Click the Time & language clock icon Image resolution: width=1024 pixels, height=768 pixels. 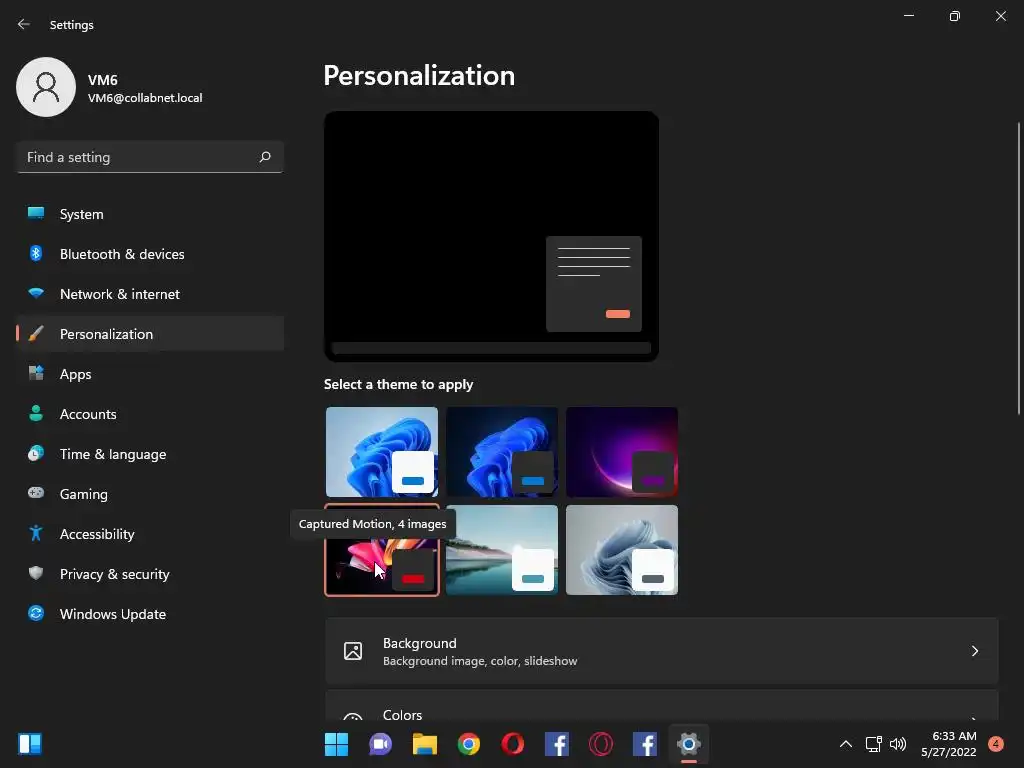pyautogui.click(x=36, y=453)
